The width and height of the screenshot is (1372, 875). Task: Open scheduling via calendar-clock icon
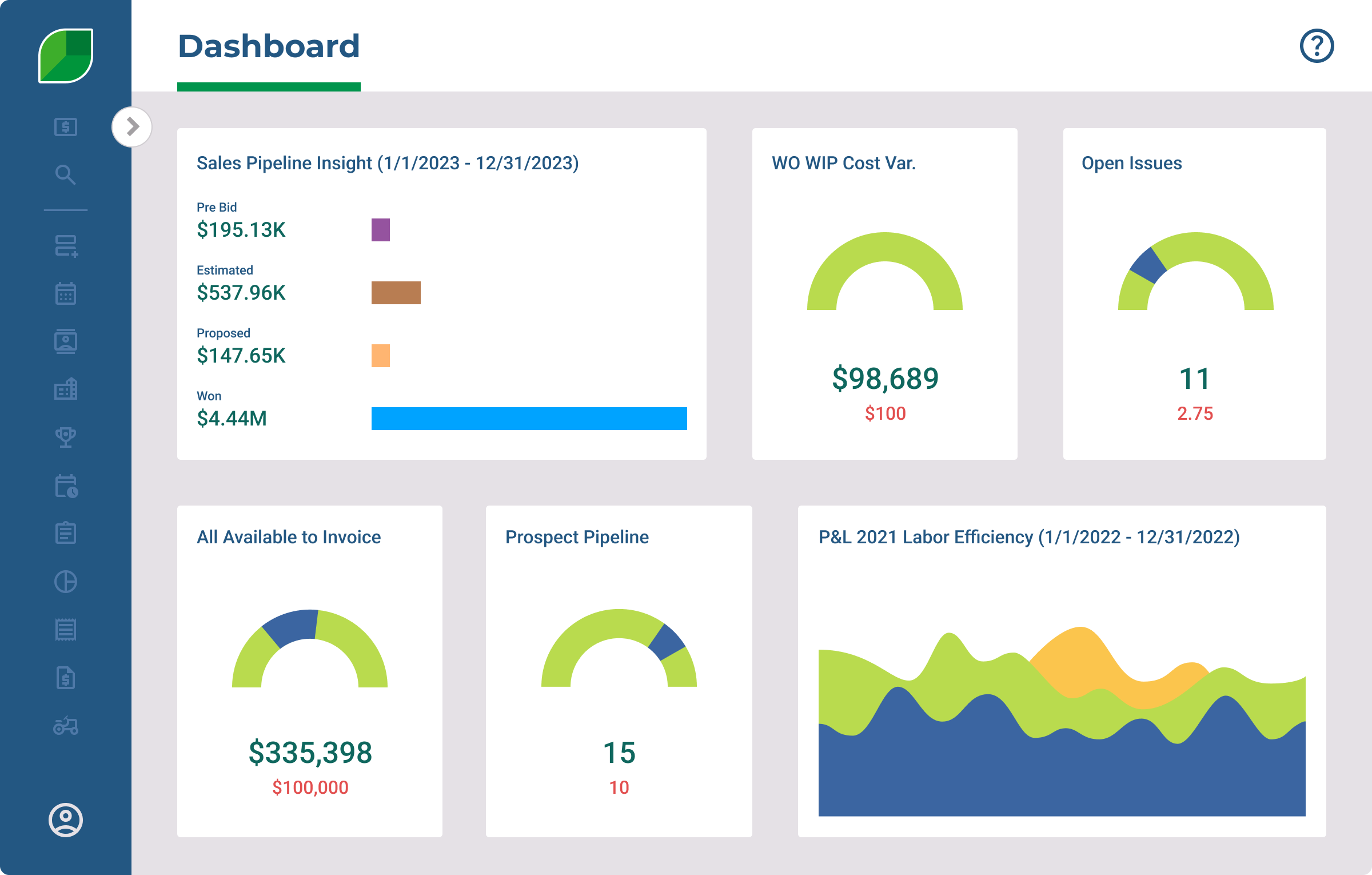tap(66, 486)
